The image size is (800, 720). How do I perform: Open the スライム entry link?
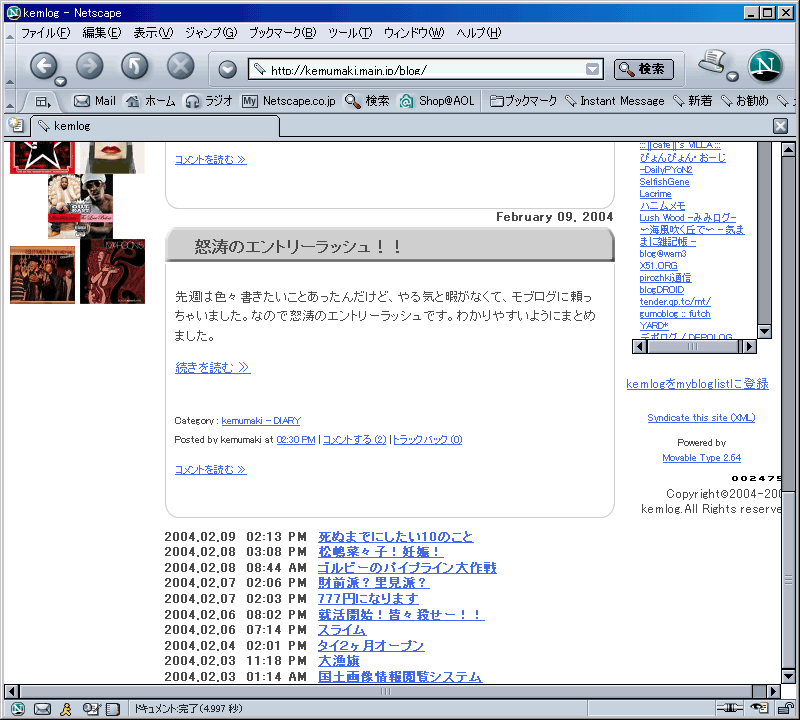coord(342,630)
